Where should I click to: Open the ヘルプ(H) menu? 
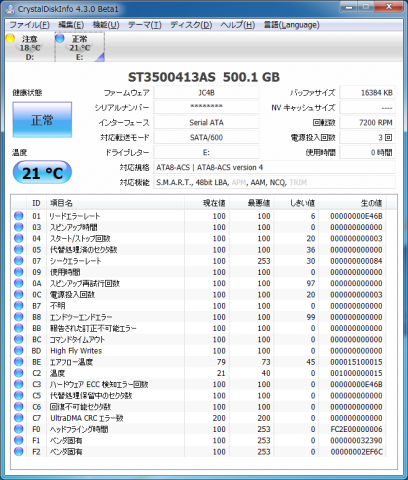[238, 25]
